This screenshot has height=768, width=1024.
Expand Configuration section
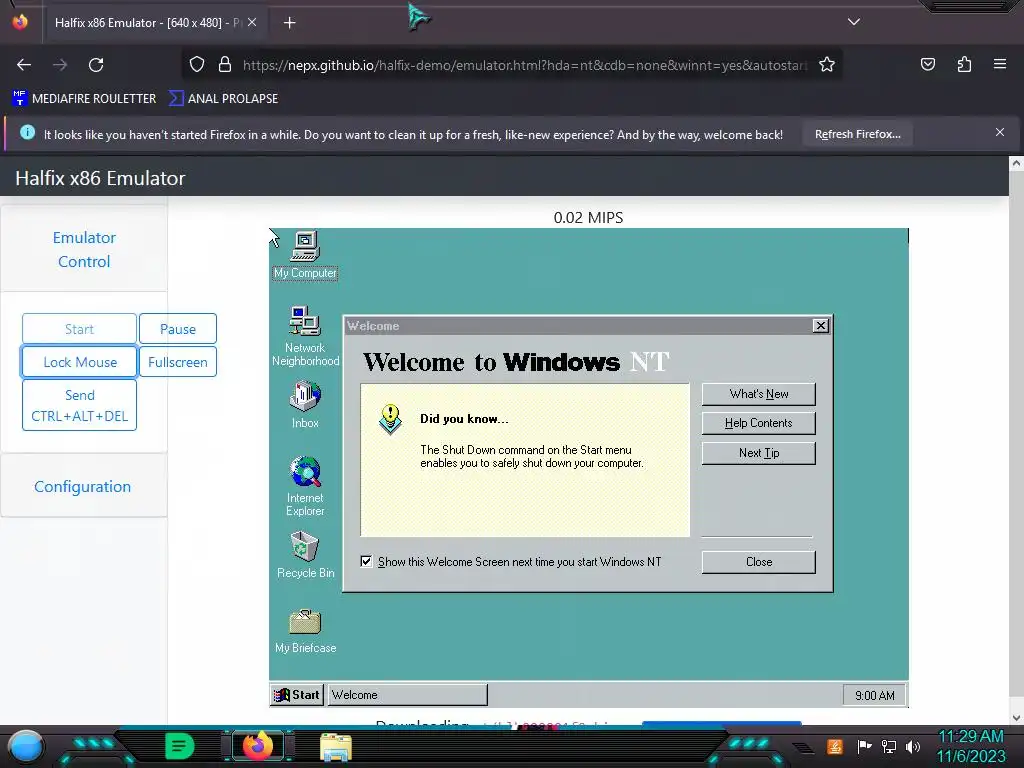(82, 487)
